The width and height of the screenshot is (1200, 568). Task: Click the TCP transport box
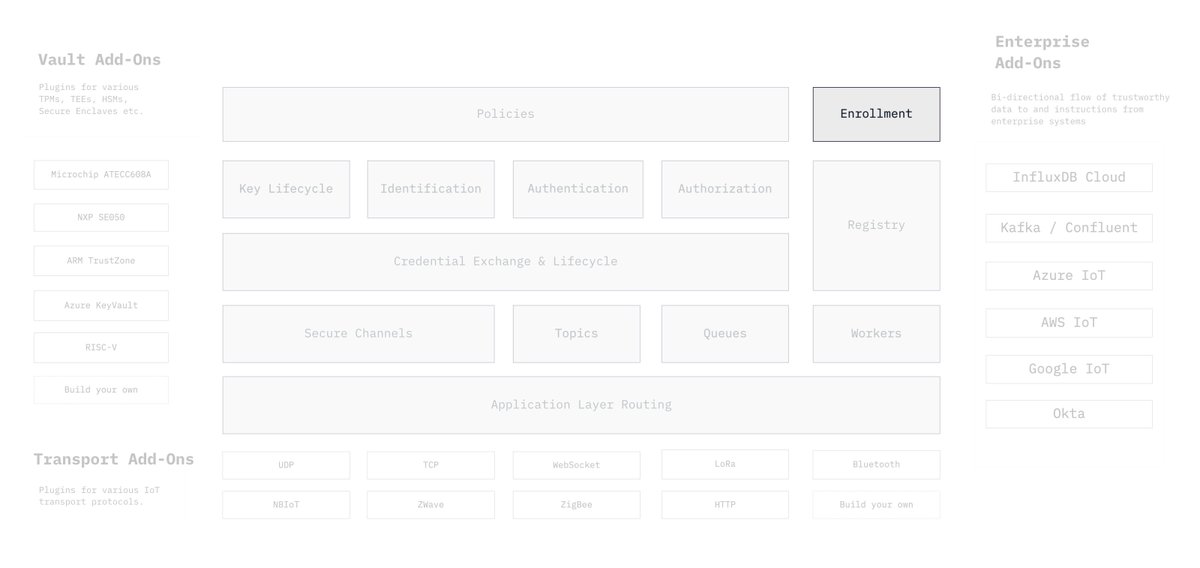click(430, 465)
